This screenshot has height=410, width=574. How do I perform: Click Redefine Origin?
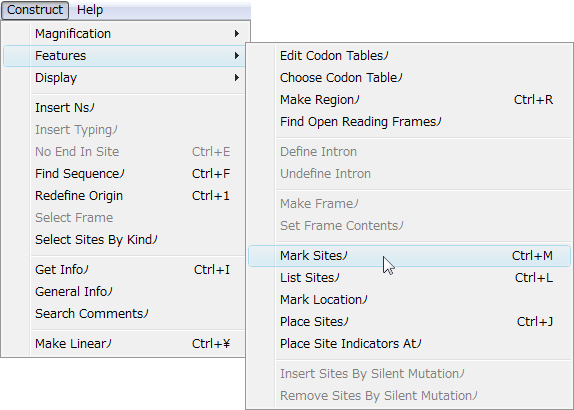tap(125, 195)
